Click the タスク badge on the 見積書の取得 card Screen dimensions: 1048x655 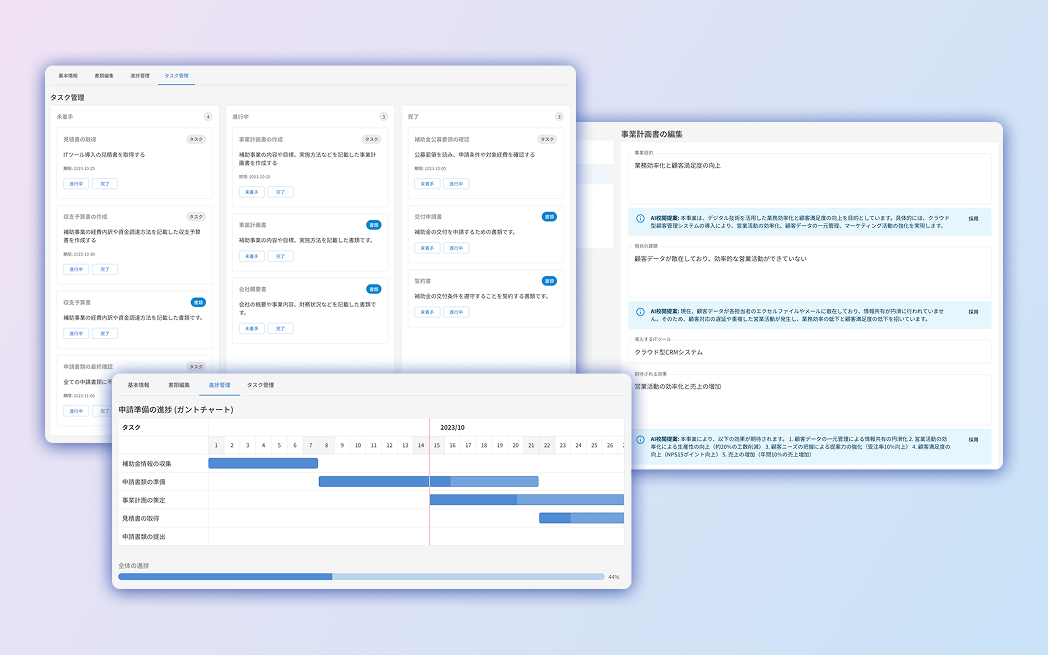point(196,139)
